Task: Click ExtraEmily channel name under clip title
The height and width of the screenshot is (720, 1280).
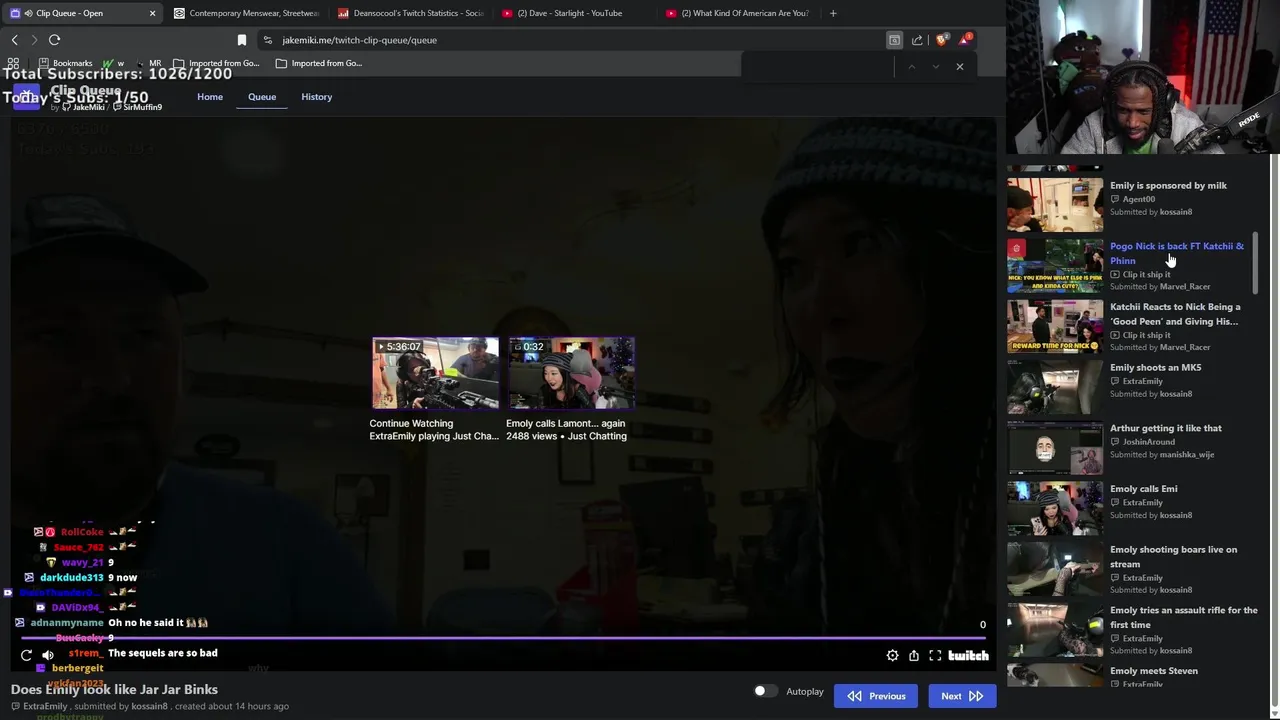Action: [45, 706]
